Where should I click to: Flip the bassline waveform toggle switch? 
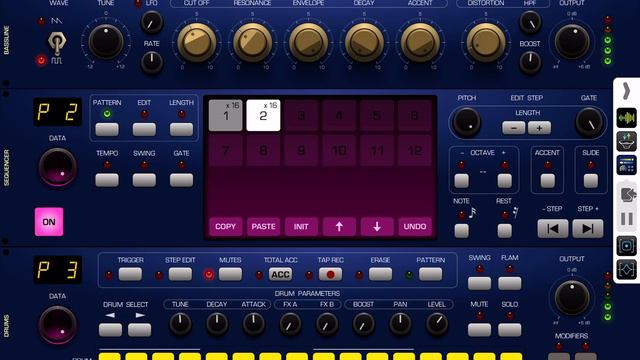coord(57,42)
